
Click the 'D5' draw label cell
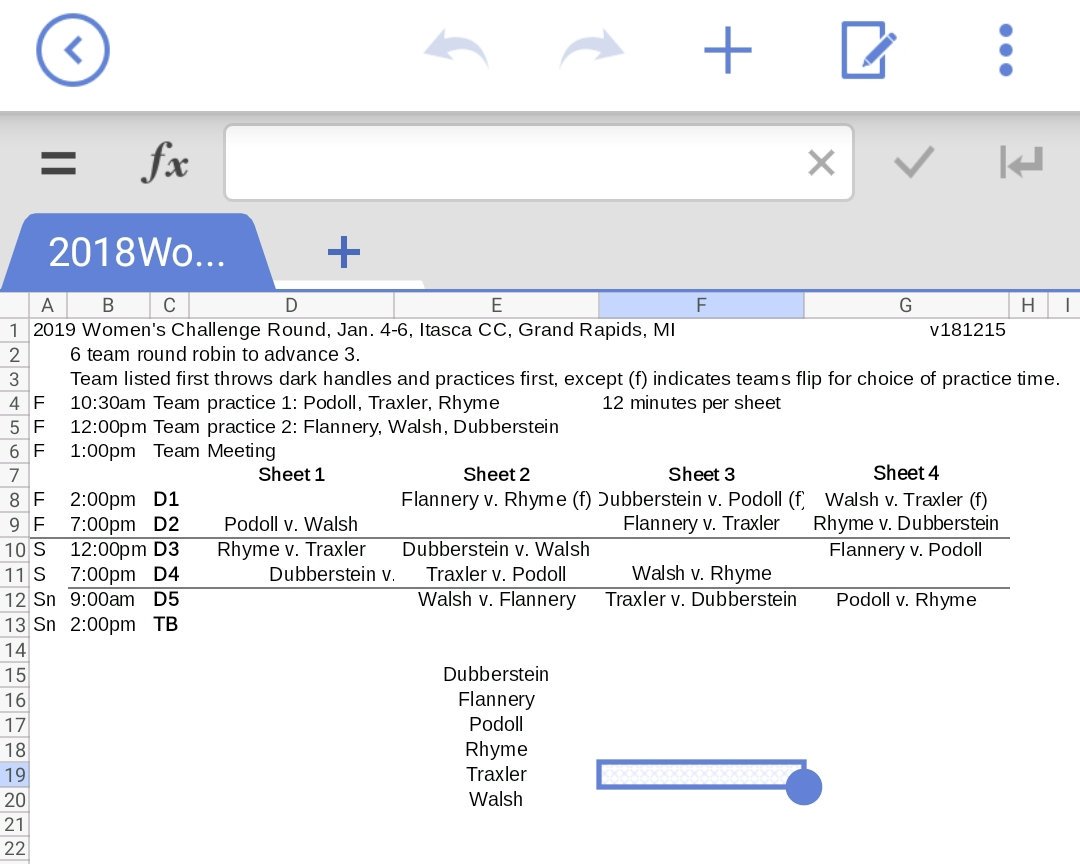(166, 599)
